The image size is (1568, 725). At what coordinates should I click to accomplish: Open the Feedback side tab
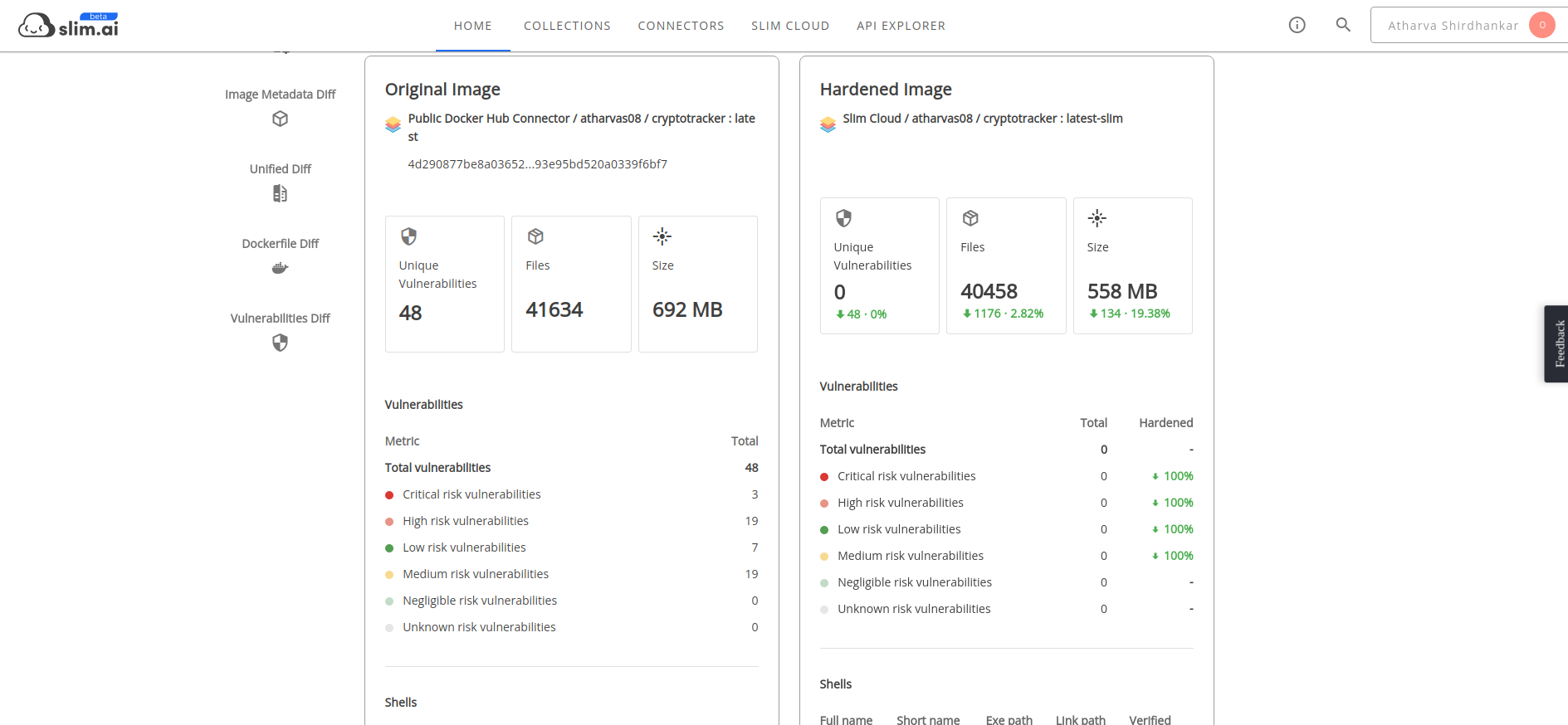click(x=1556, y=343)
